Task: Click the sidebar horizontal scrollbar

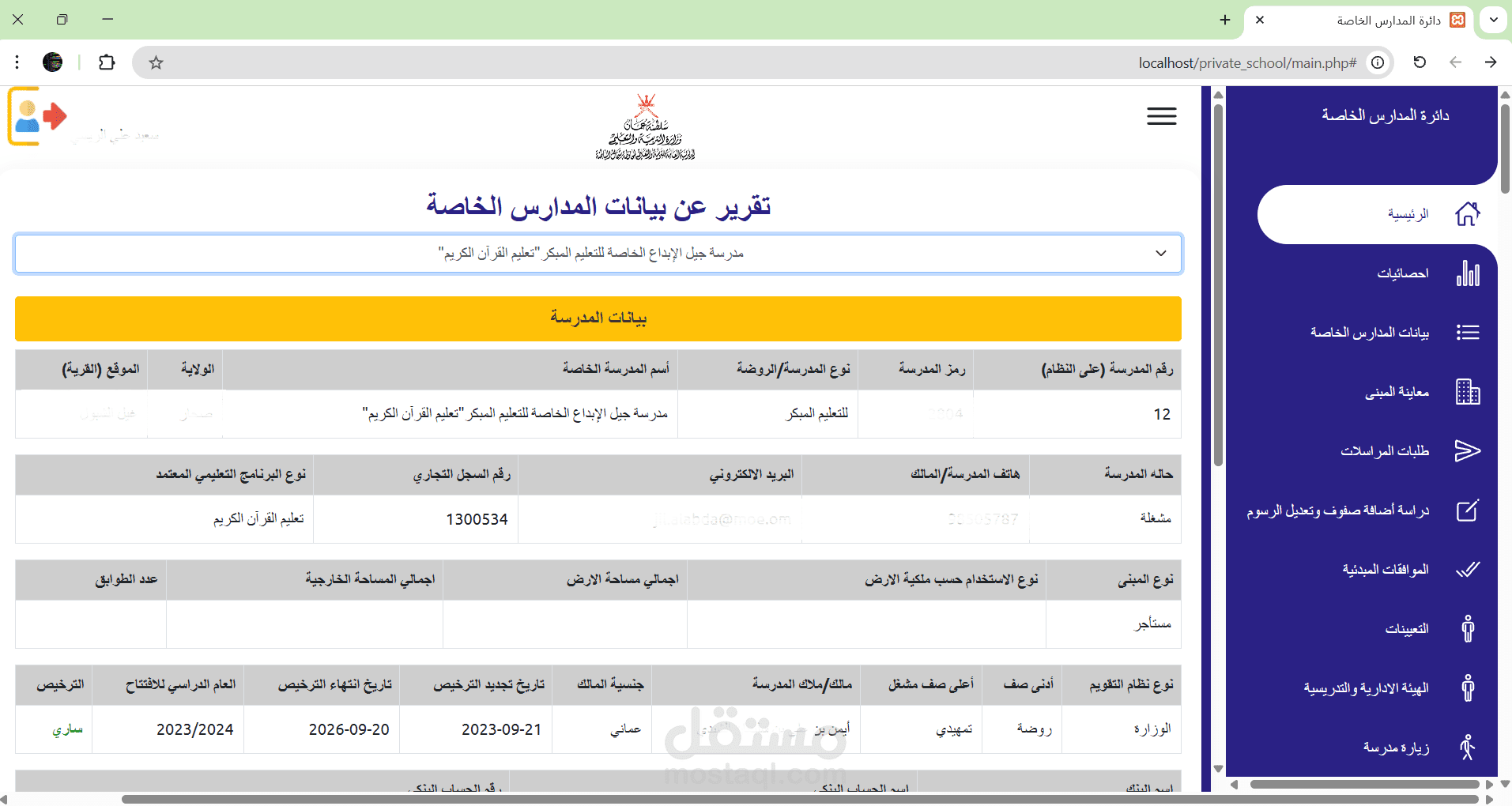Action: point(1364,785)
